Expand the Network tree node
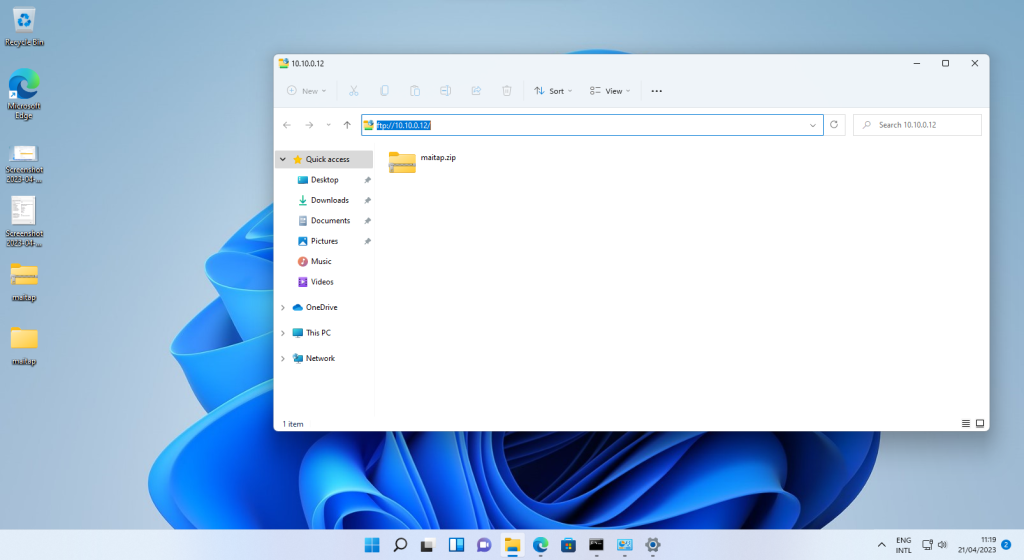 click(283, 358)
